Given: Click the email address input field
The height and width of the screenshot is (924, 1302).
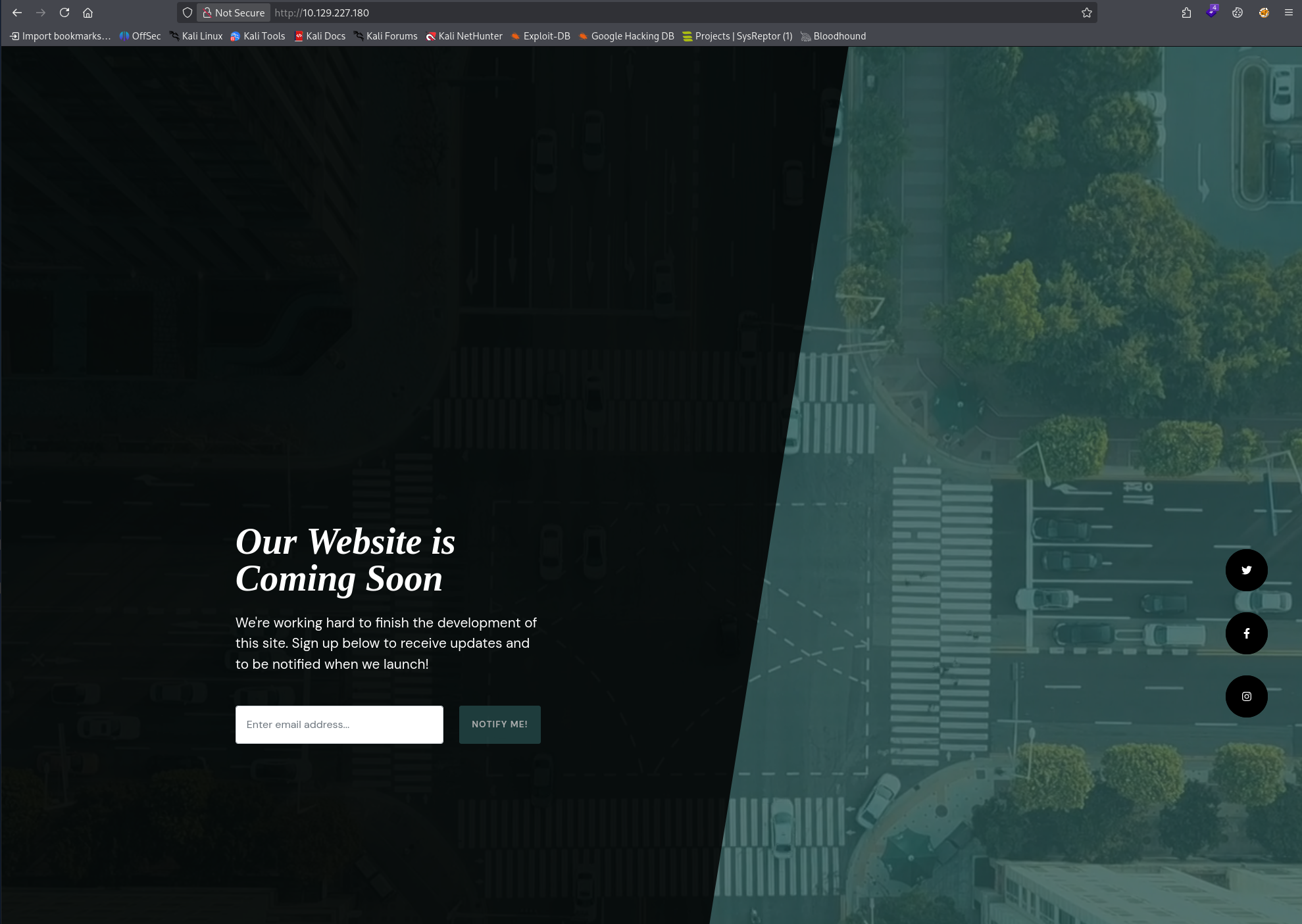Looking at the screenshot, I should 339,724.
